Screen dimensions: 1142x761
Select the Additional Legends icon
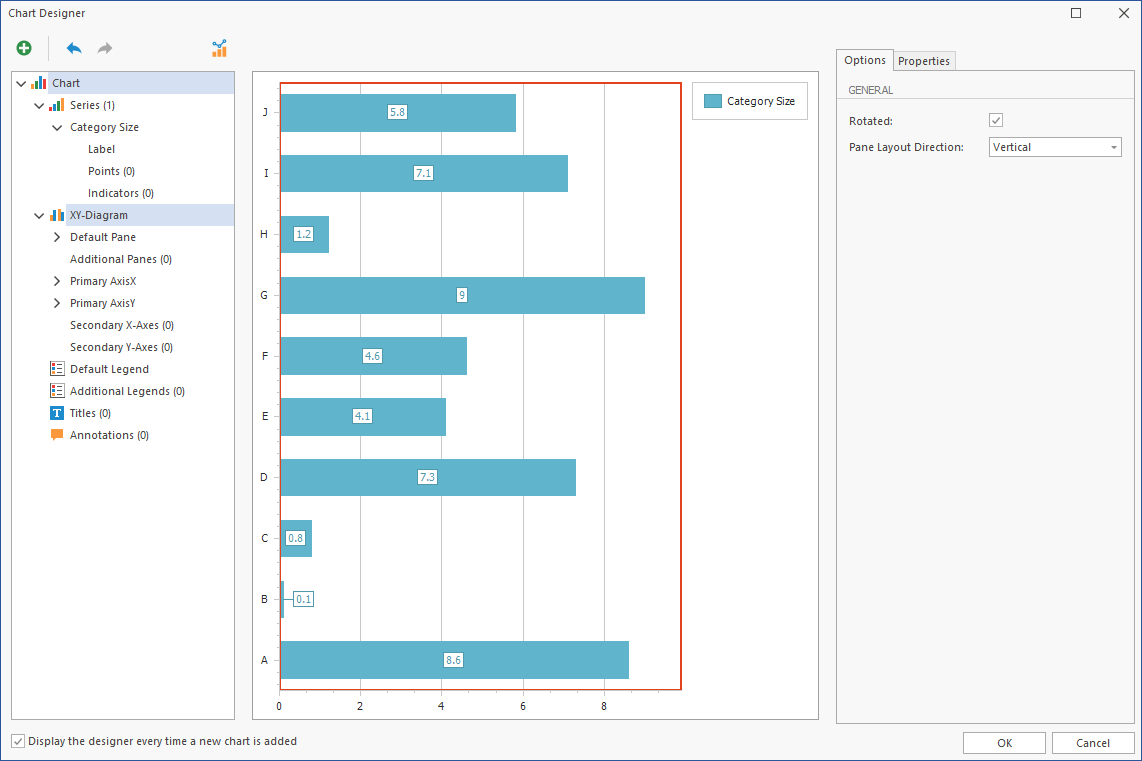pyautogui.click(x=57, y=391)
